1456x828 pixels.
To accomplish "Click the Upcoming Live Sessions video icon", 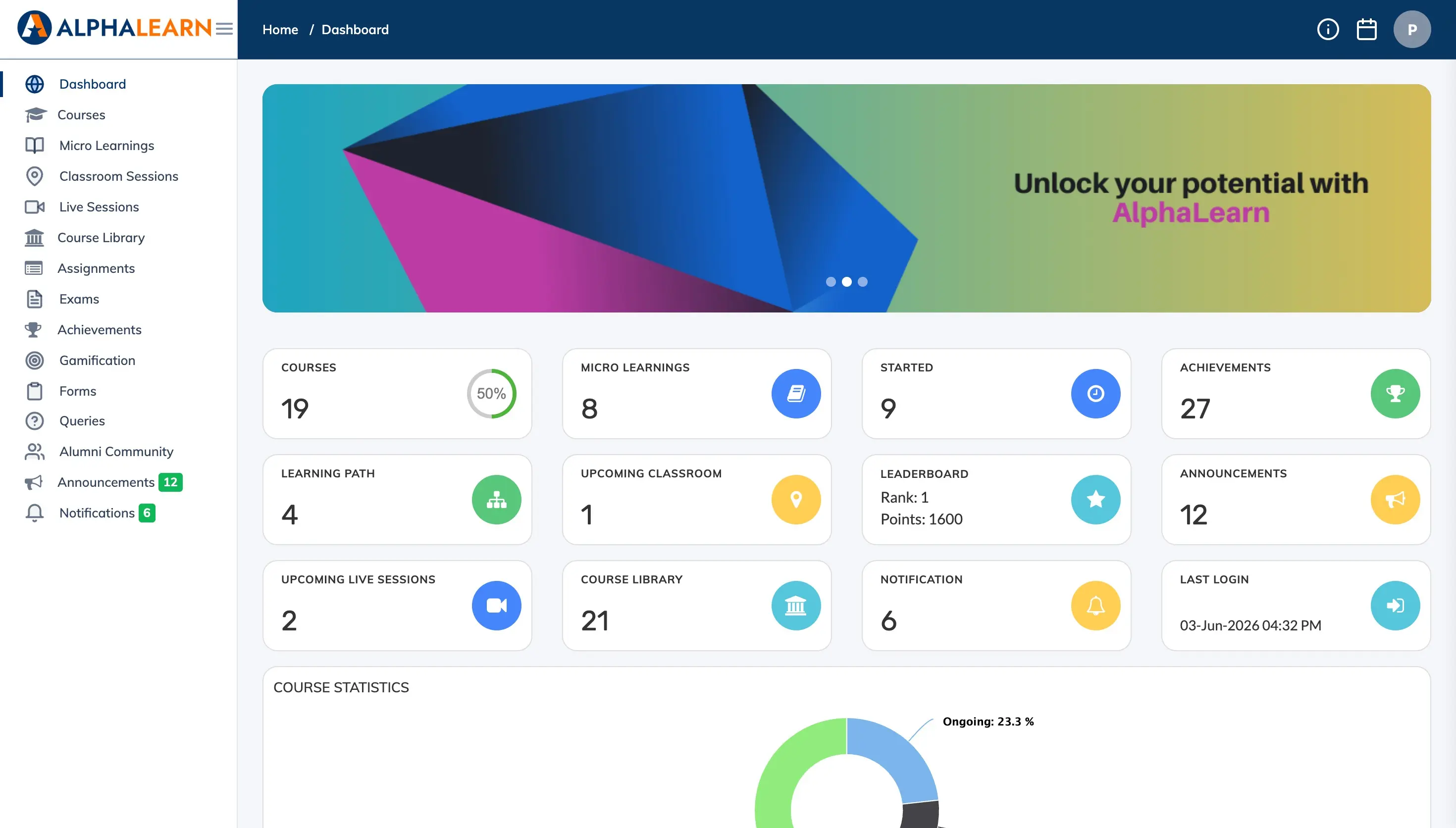I will point(496,606).
